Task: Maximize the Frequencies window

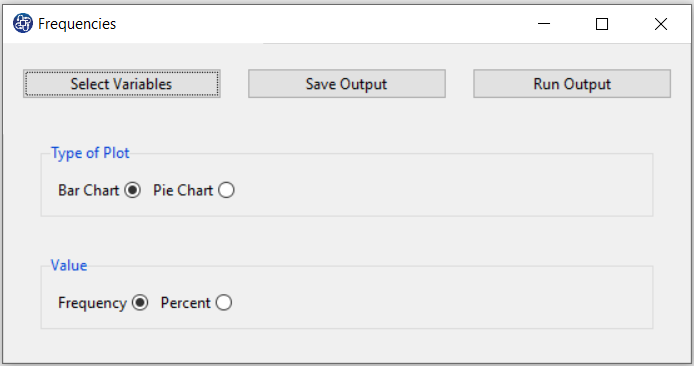Action: coord(602,23)
